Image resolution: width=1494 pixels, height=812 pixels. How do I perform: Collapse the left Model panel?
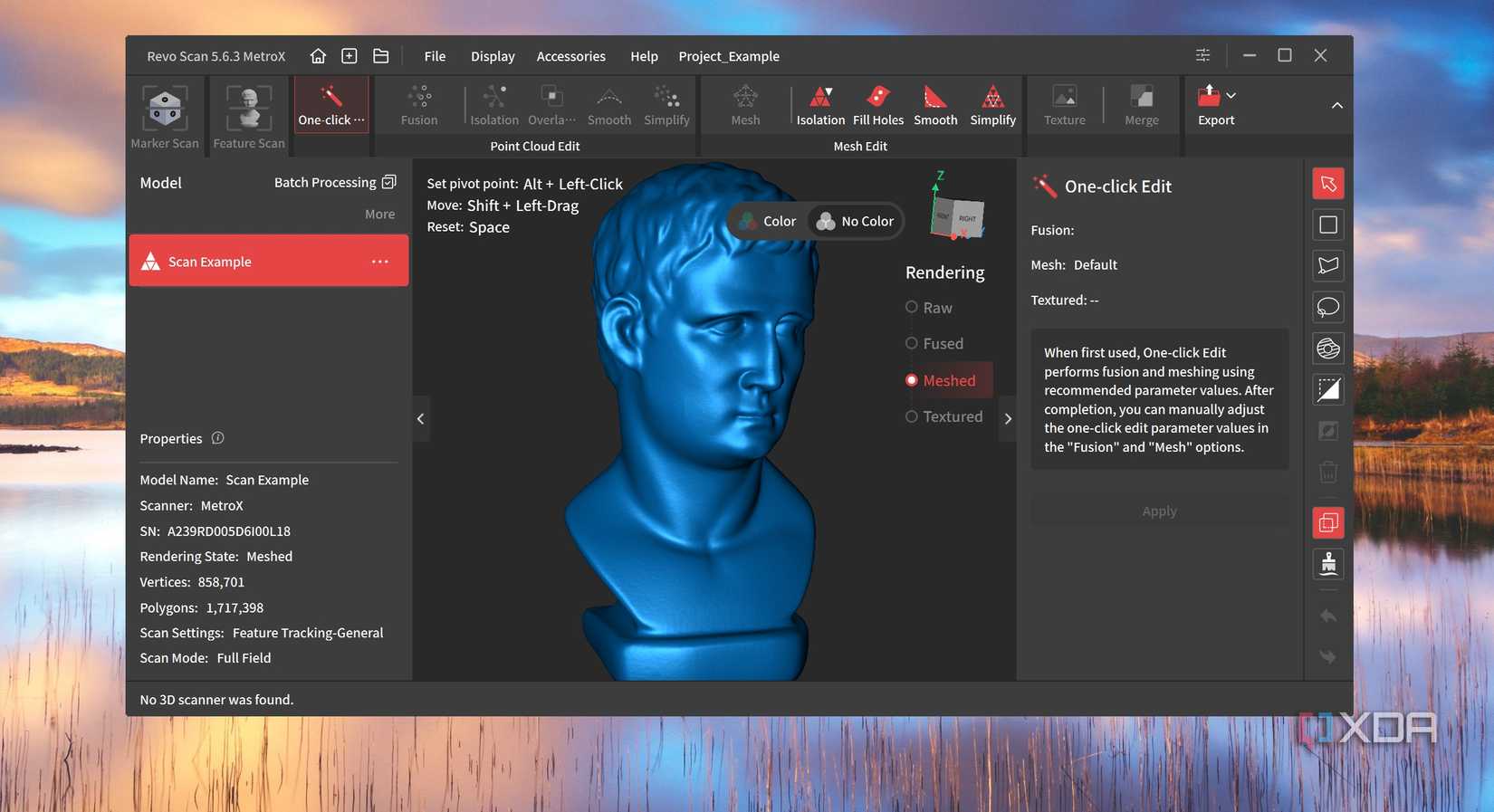pos(420,418)
